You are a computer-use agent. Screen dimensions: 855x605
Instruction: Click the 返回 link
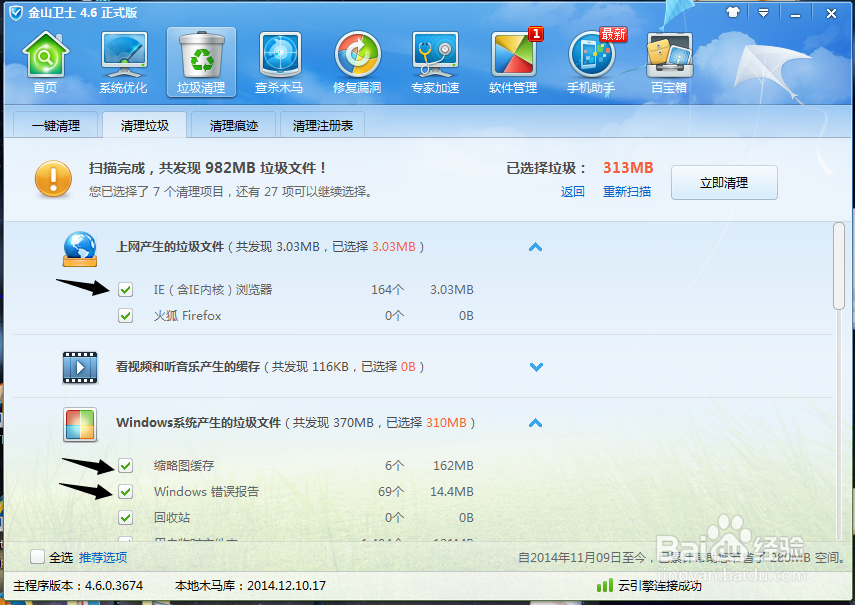pos(573,191)
